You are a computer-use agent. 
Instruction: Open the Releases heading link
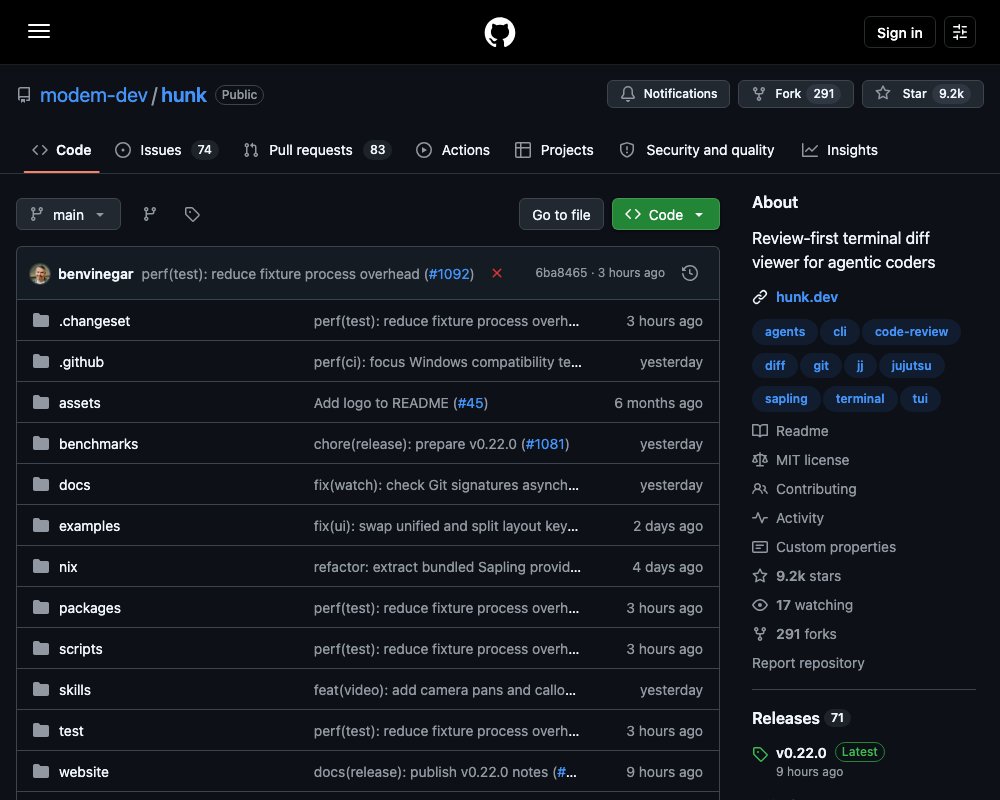tap(786, 718)
